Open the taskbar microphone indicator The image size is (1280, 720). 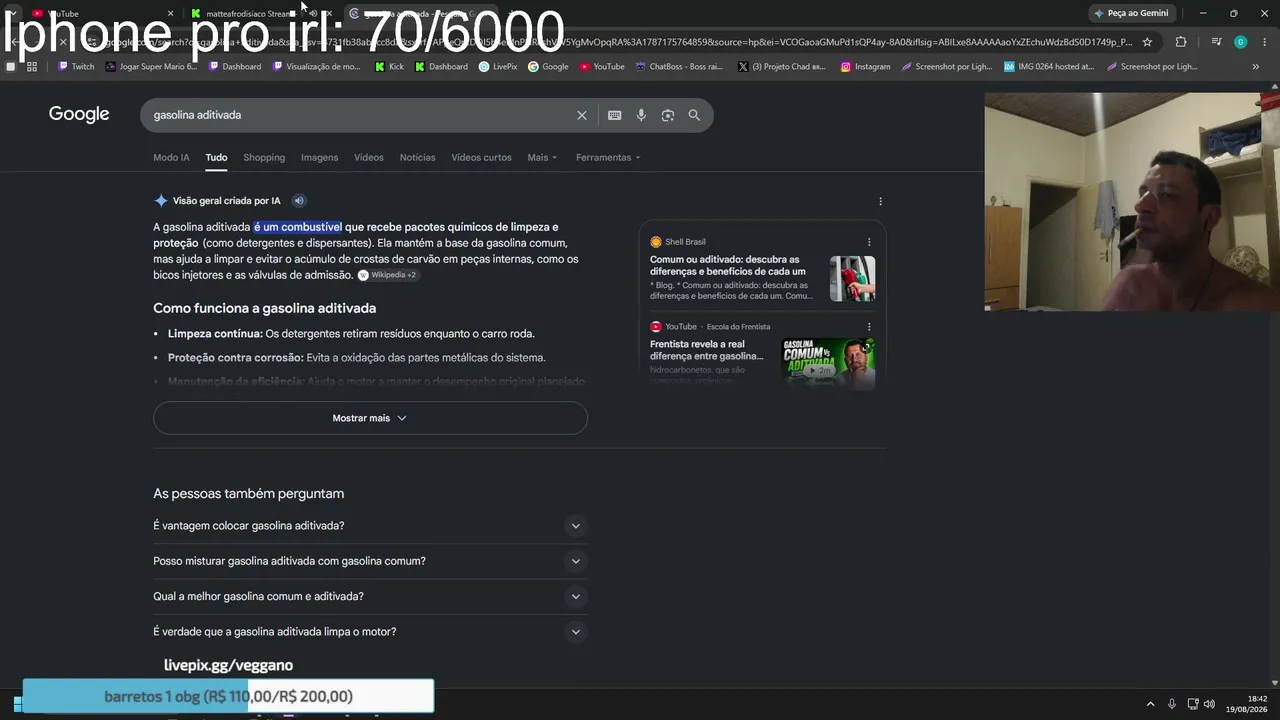1171,704
